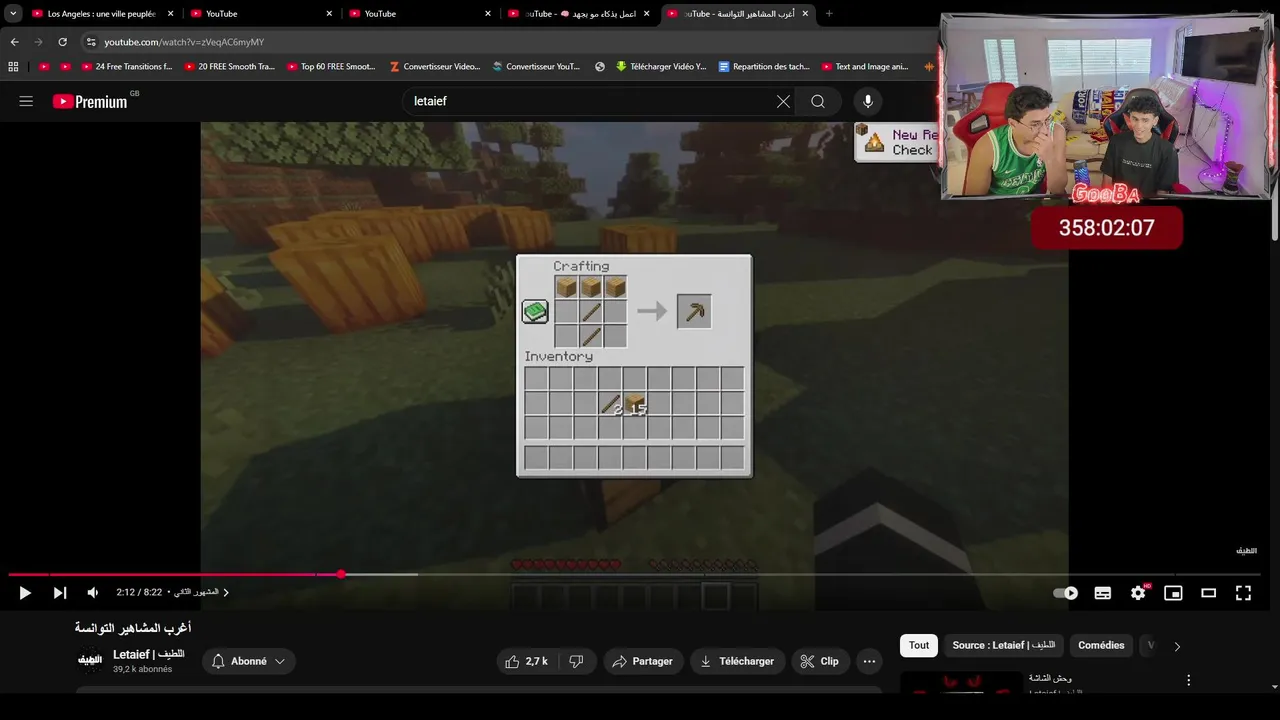Open the globe icon bookmark
The width and height of the screenshot is (1280, 720).
point(600,67)
